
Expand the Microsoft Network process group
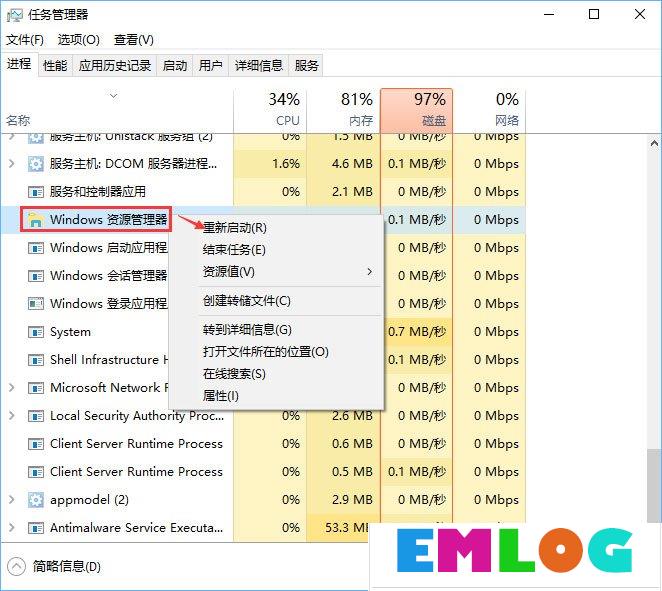pos(12,388)
